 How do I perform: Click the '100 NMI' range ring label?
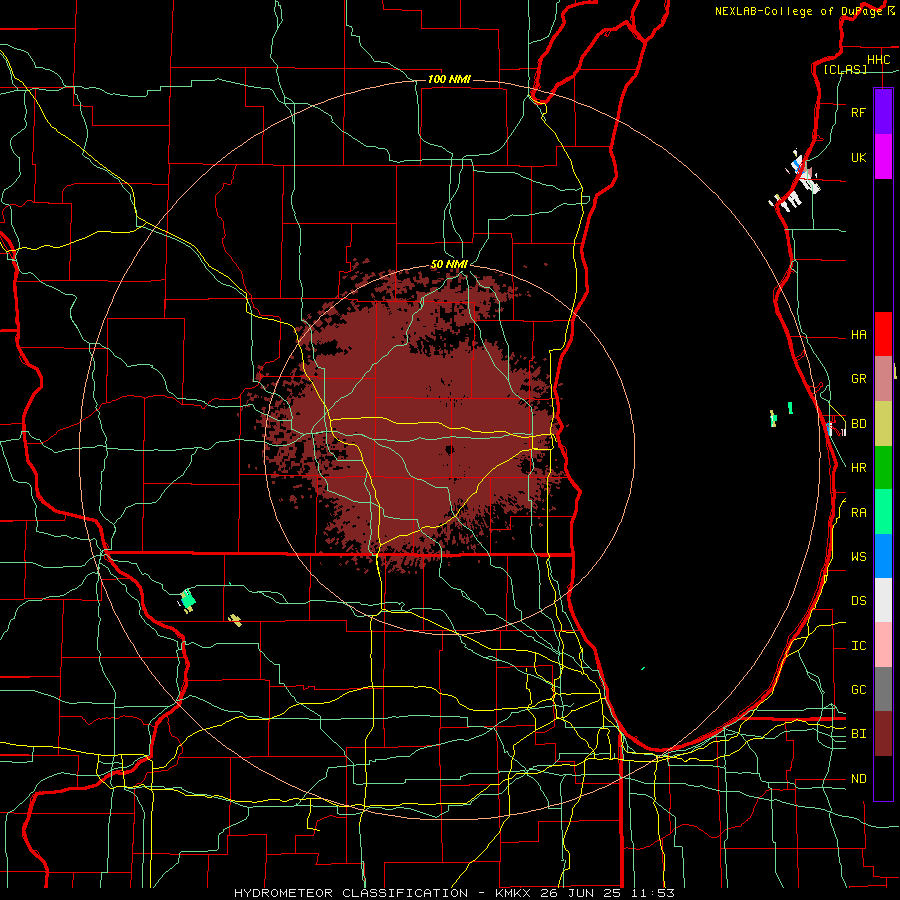tap(449, 79)
